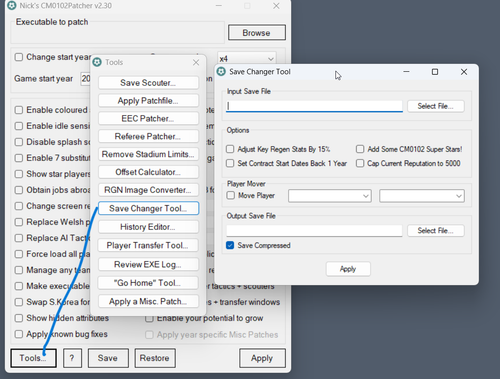Click the Game start year field

(86, 79)
